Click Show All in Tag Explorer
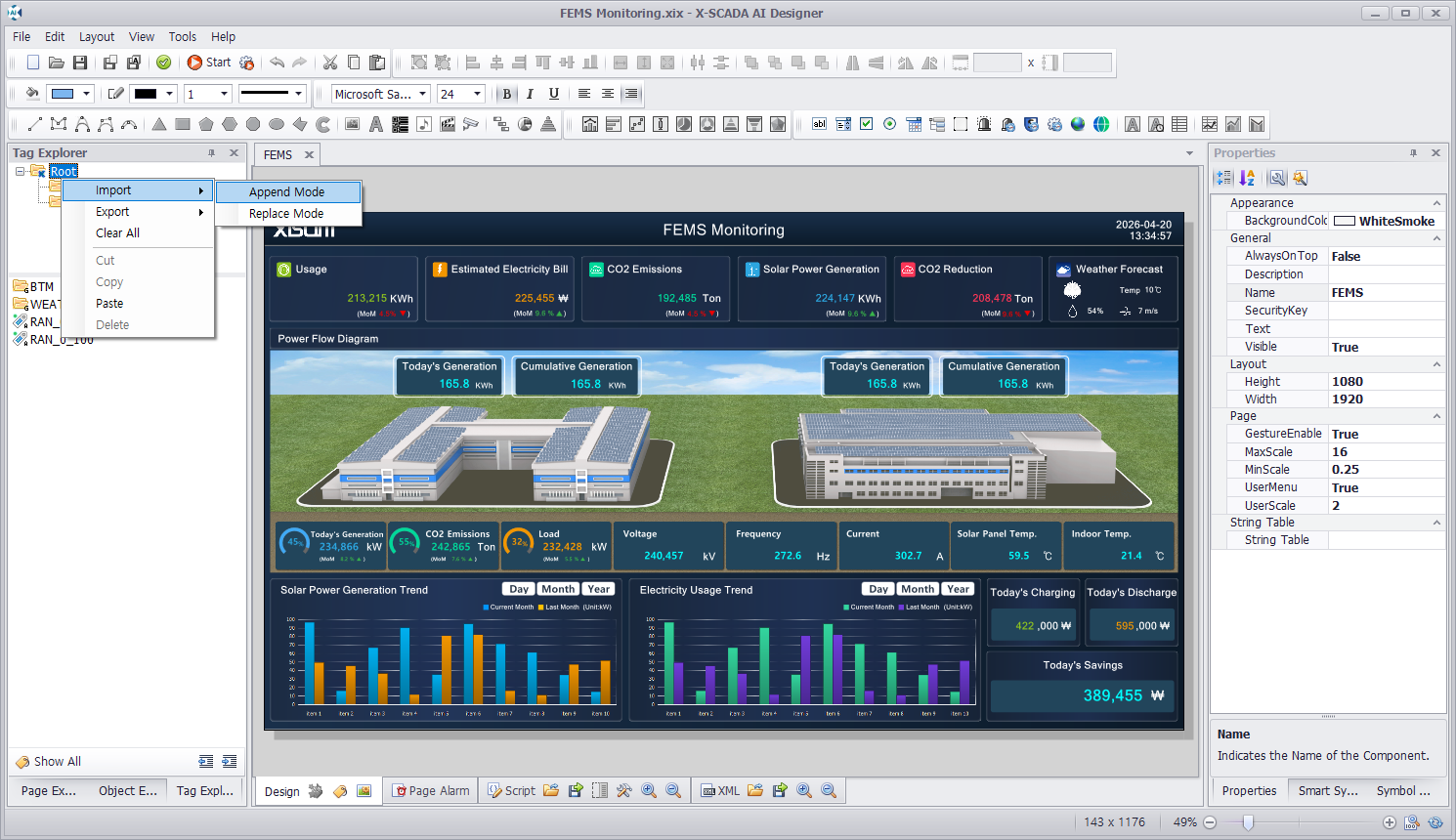 click(57, 762)
